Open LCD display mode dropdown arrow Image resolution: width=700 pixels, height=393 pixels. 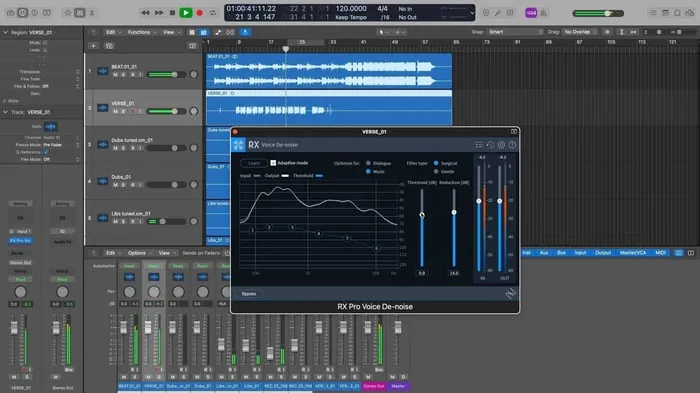click(472, 13)
